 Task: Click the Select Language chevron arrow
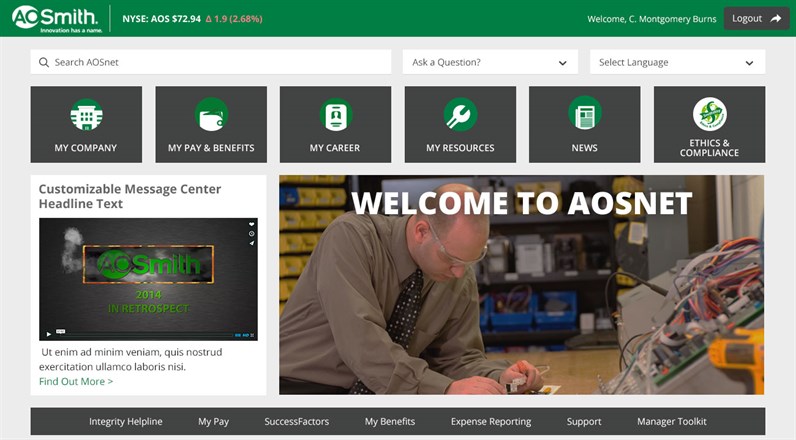coord(749,63)
